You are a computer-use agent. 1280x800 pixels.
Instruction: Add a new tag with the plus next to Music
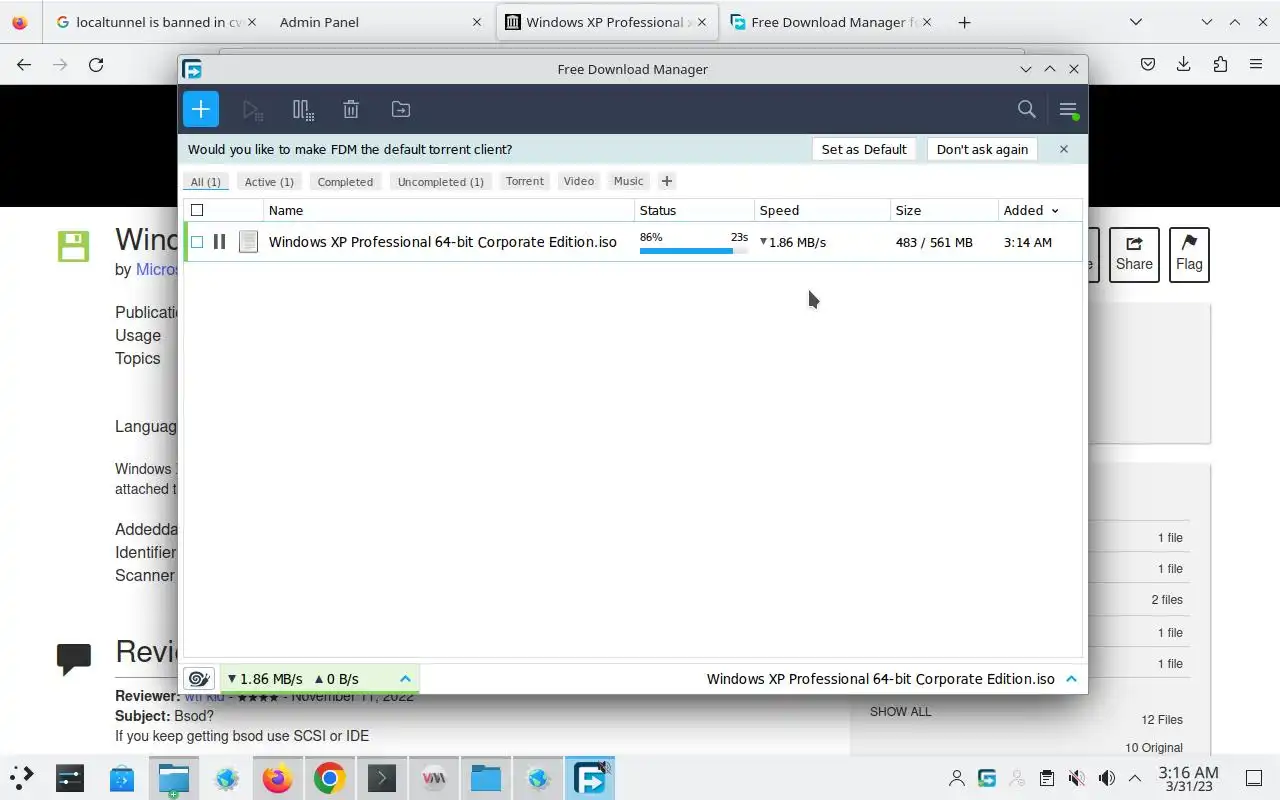667,181
